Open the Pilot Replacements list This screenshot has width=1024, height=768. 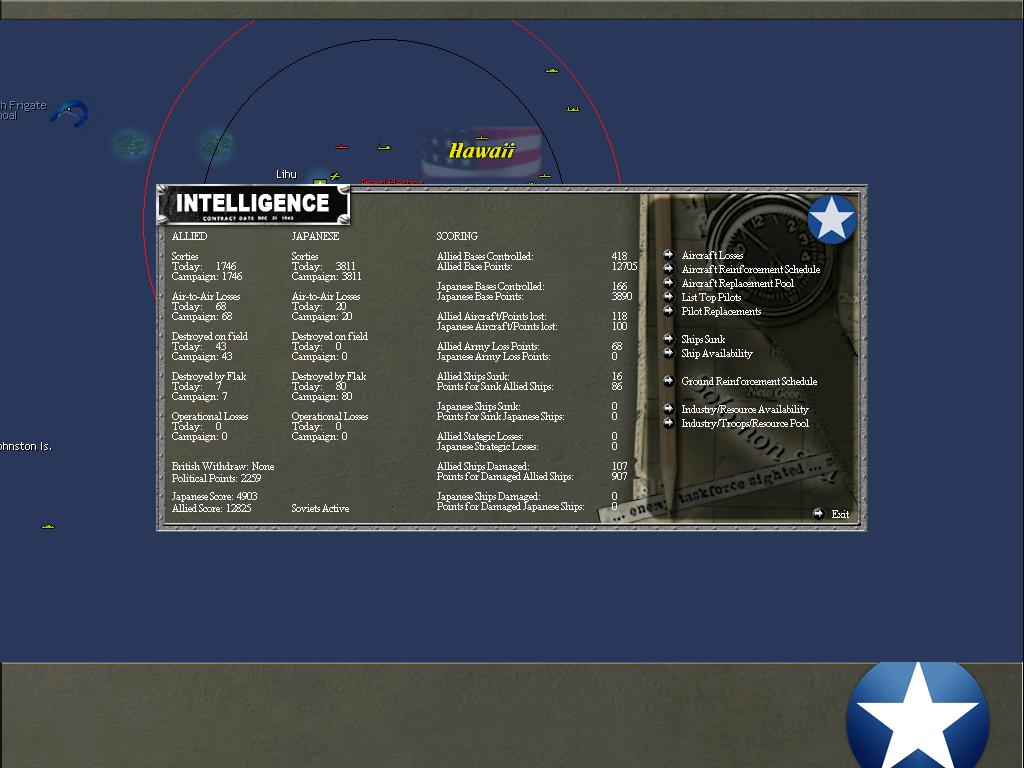(x=721, y=311)
